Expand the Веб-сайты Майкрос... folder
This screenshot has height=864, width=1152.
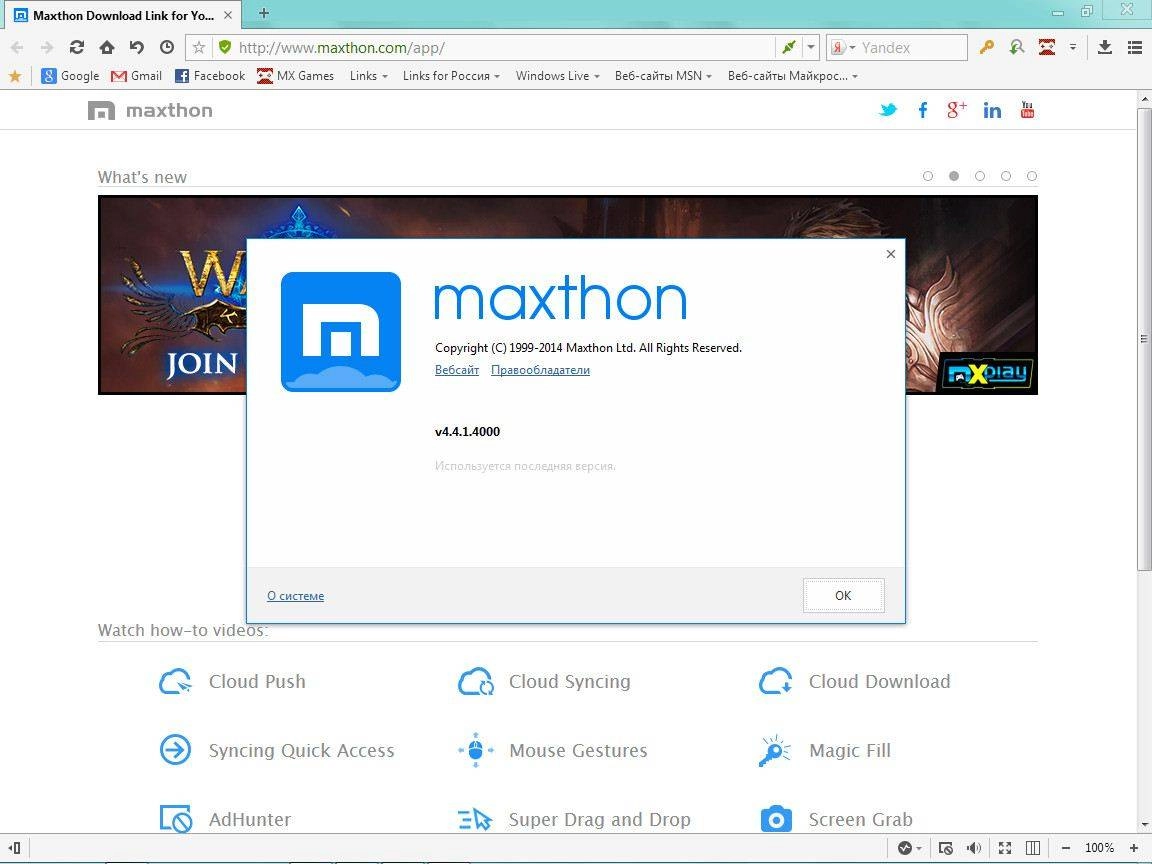pyautogui.click(x=793, y=76)
